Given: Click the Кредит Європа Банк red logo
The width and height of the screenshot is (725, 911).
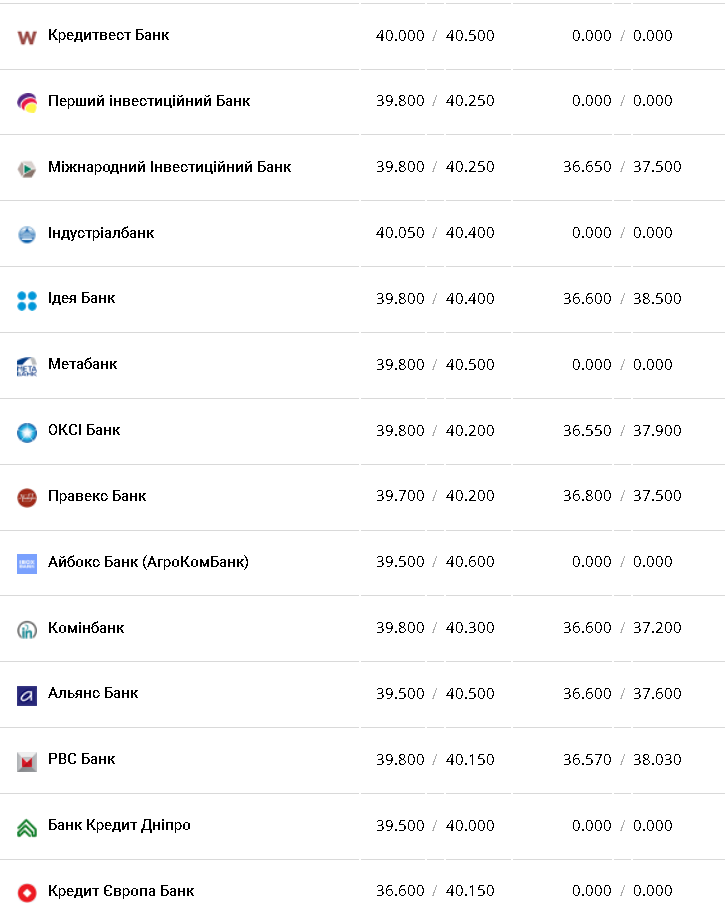Looking at the screenshot, I should (x=27, y=892).
